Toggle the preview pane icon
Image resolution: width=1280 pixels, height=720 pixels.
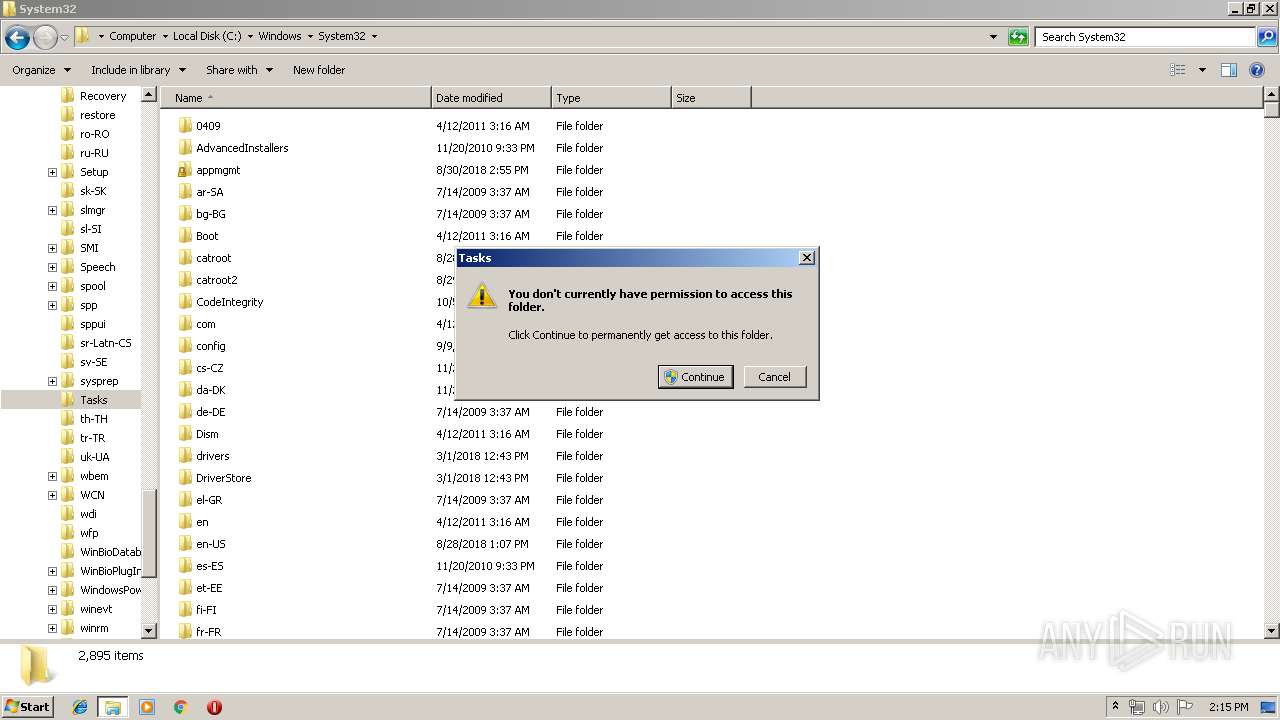[1229, 70]
